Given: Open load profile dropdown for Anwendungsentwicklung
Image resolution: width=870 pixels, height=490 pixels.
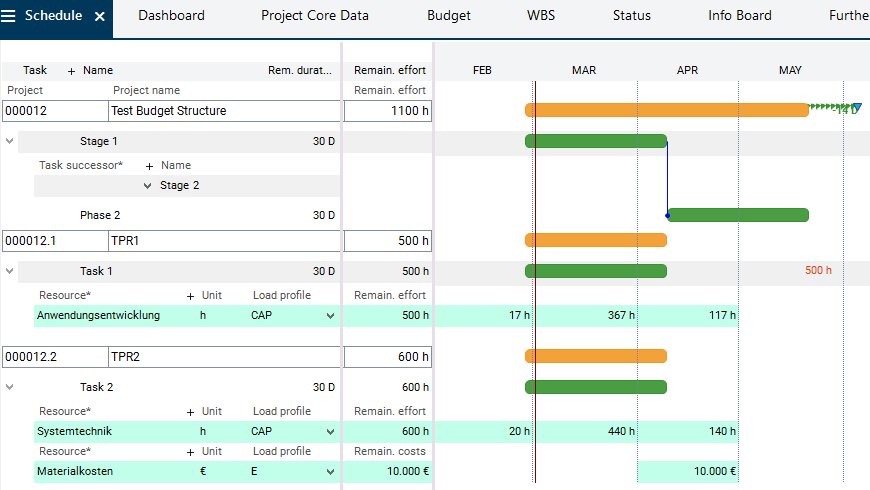Looking at the screenshot, I should (x=331, y=316).
